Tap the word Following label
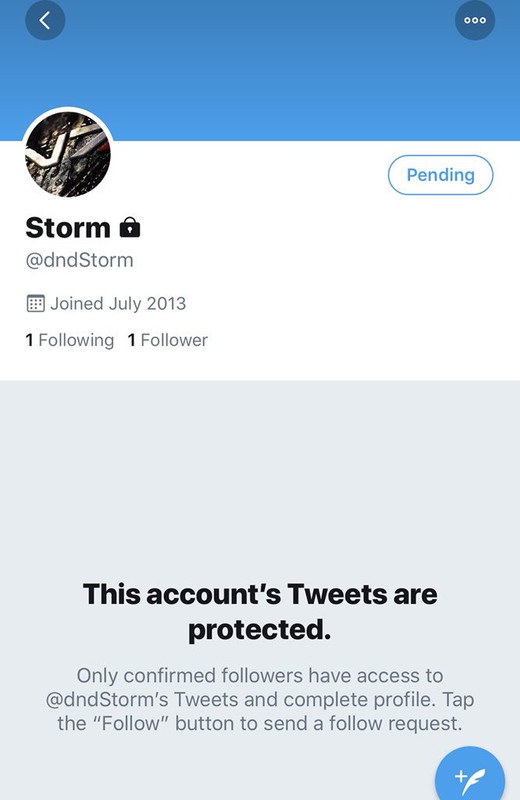Viewport: 520px width, 800px height. 76,340
